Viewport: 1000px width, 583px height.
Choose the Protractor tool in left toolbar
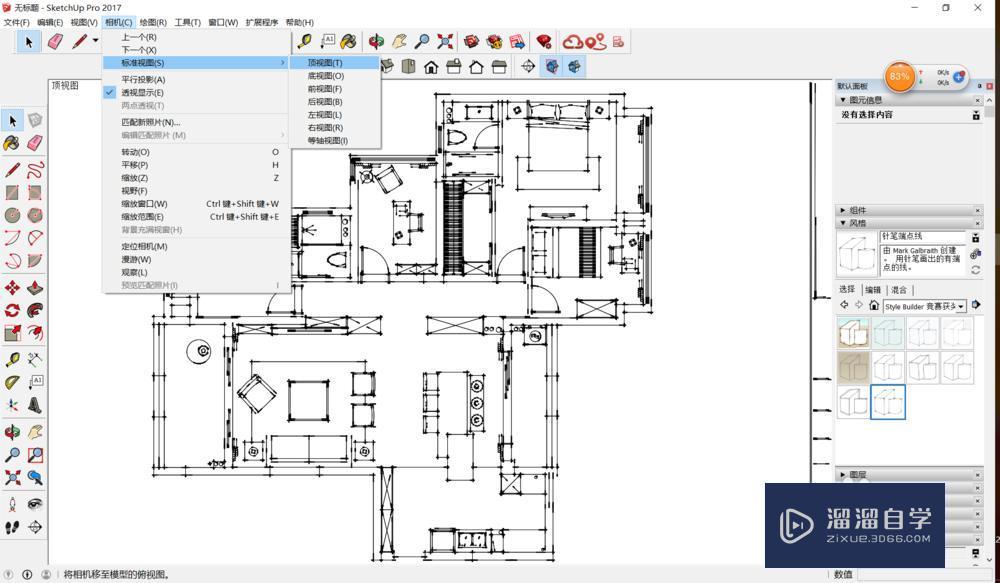(12, 383)
